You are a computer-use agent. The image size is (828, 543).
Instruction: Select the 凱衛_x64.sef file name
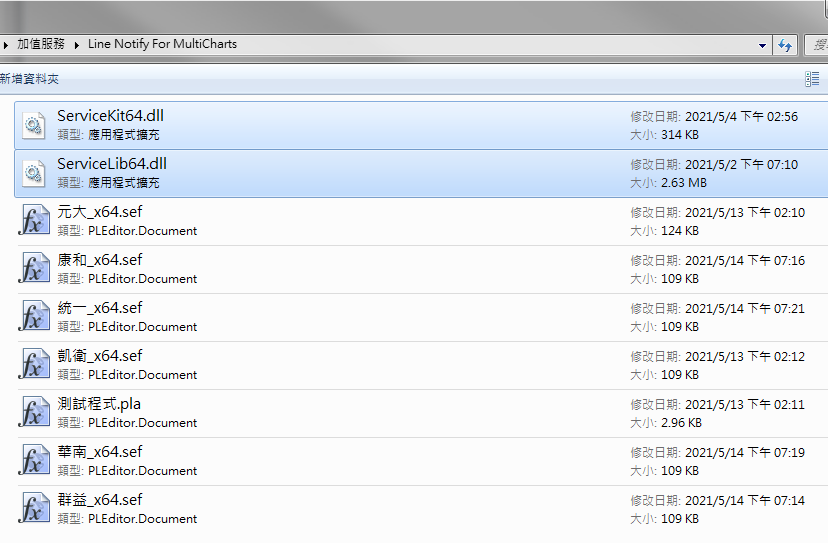click(100, 356)
